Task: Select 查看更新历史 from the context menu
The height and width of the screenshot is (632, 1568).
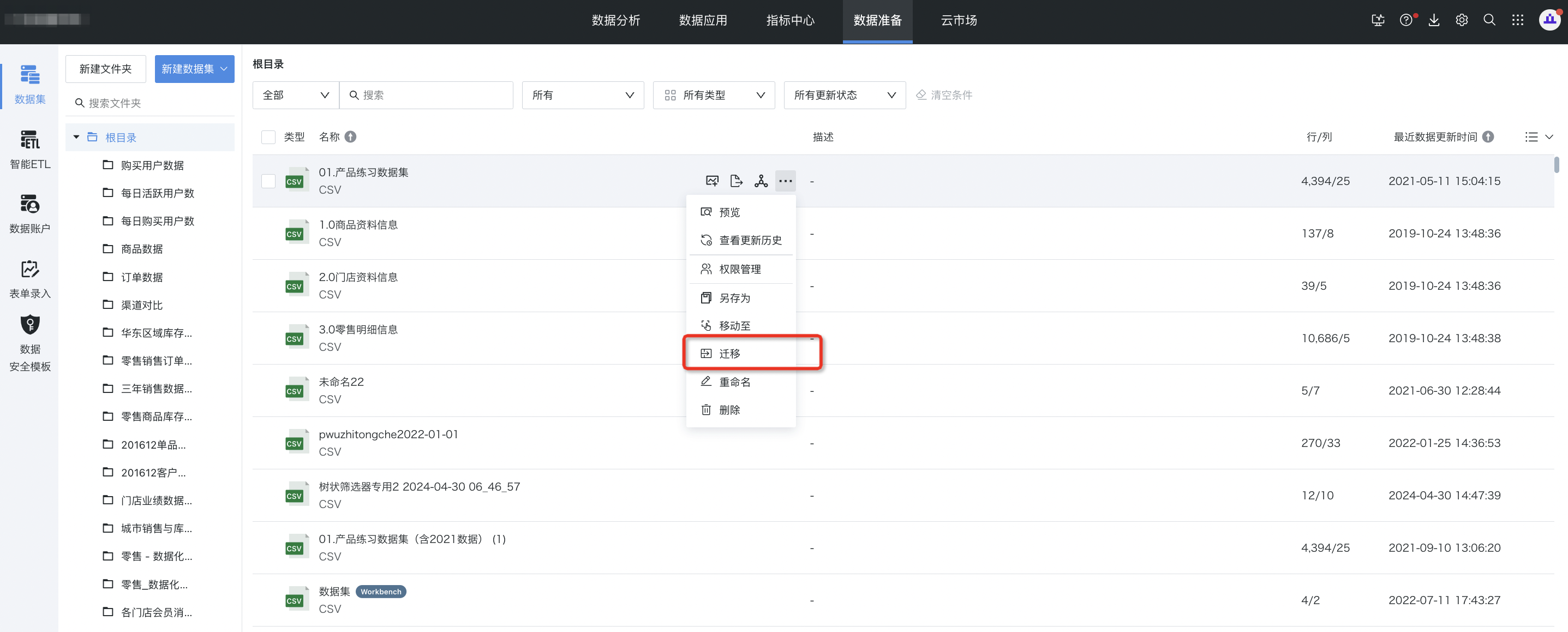Action: click(740, 240)
